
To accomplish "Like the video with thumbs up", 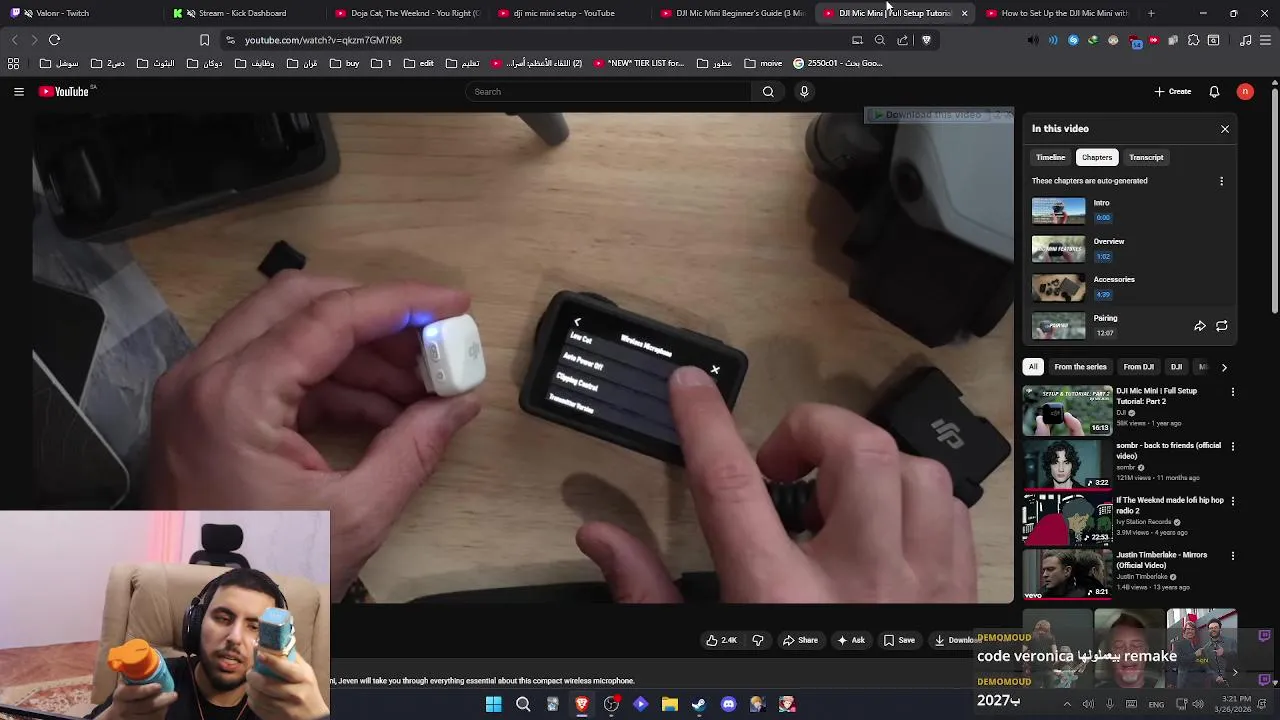I will pyautogui.click(x=721, y=640).
